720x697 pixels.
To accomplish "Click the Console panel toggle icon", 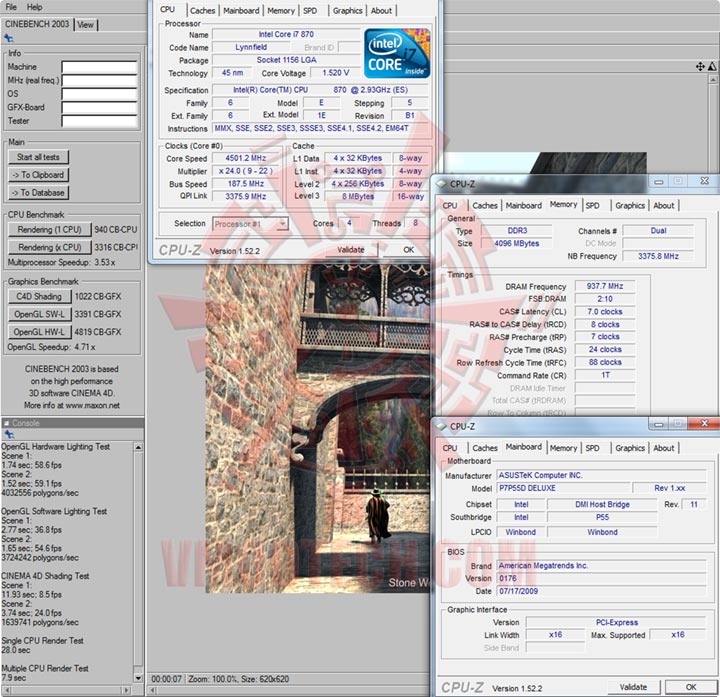I will [x=6, y=423].
